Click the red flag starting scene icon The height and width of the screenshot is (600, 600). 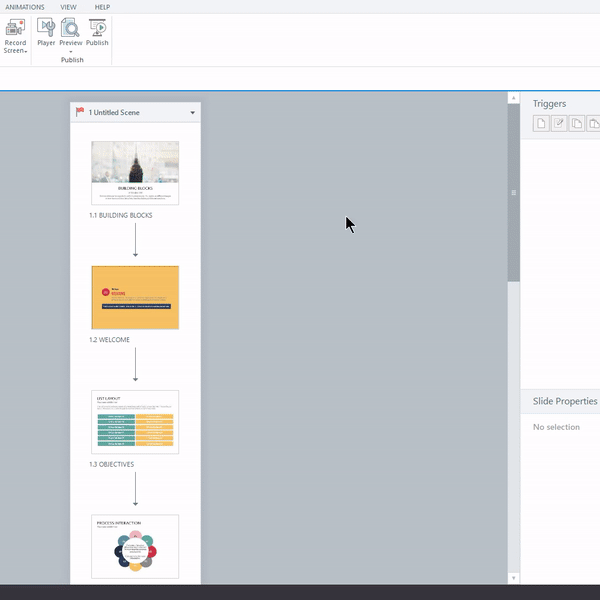(80, 112)
